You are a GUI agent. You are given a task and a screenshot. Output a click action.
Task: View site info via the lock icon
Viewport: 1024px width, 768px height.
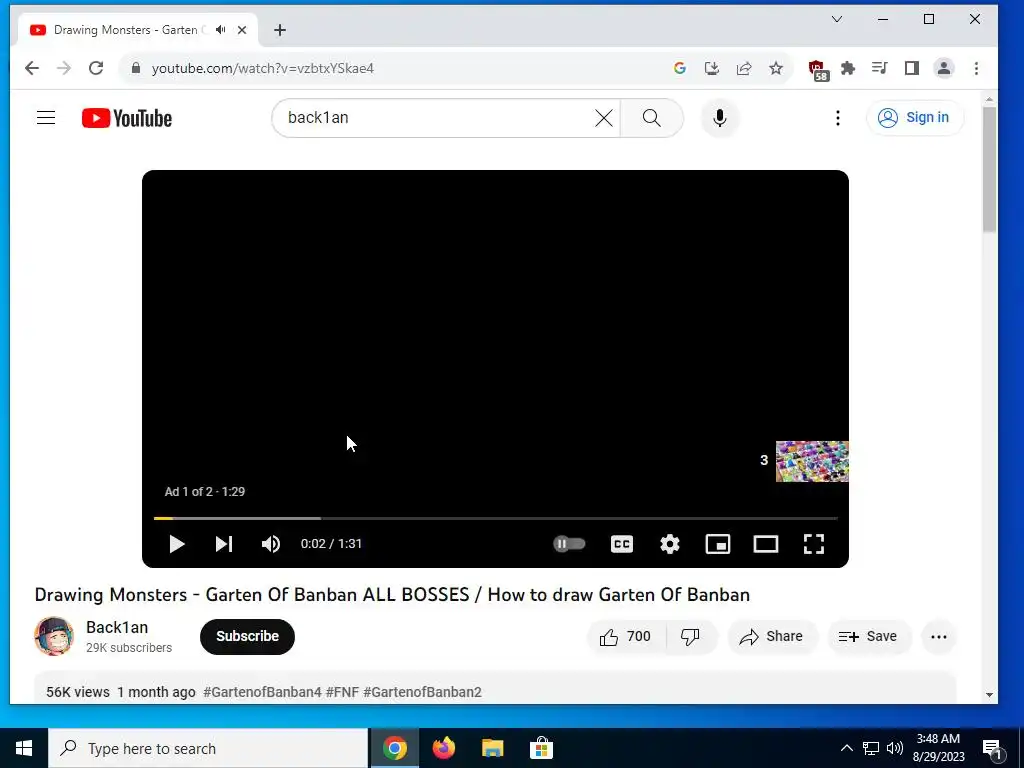(x=136, y=68)
